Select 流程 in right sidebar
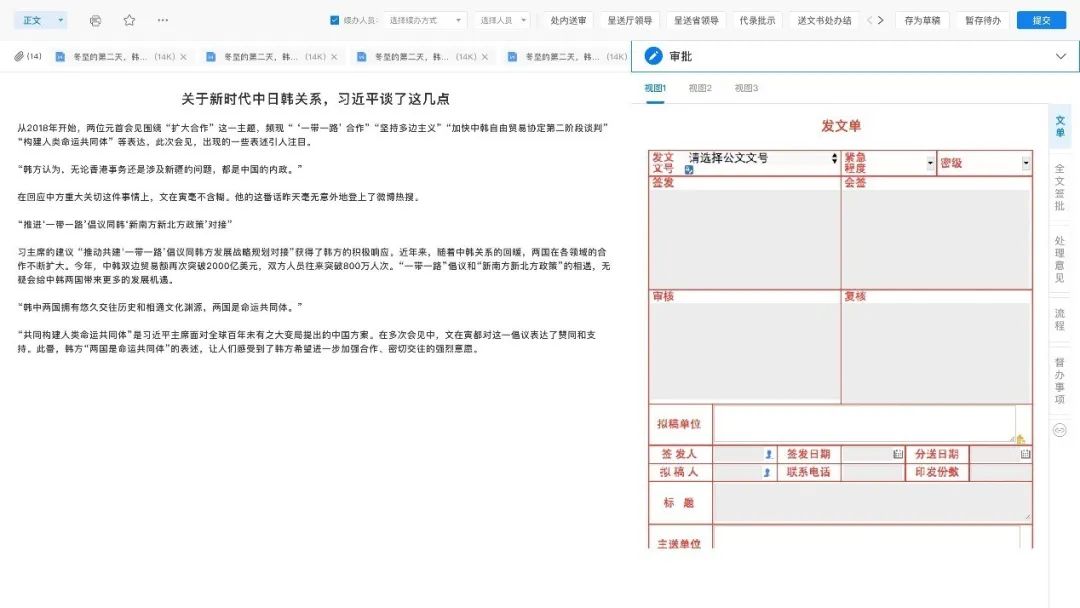1080x608 pixels. [x=1060, y=319]
